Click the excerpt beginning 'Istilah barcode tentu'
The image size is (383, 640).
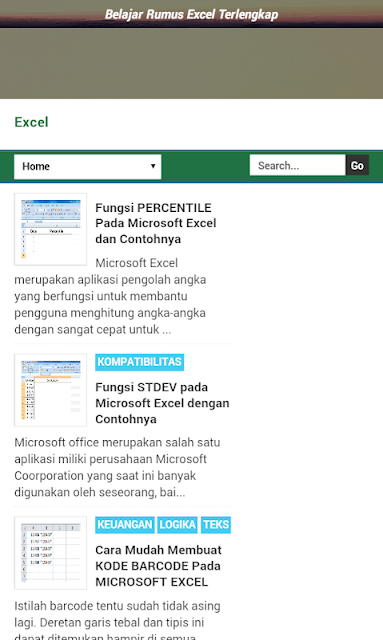tap(117, 620)
